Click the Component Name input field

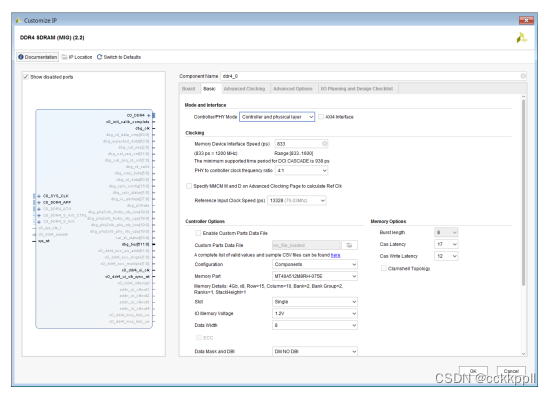[x=373, y=76]
